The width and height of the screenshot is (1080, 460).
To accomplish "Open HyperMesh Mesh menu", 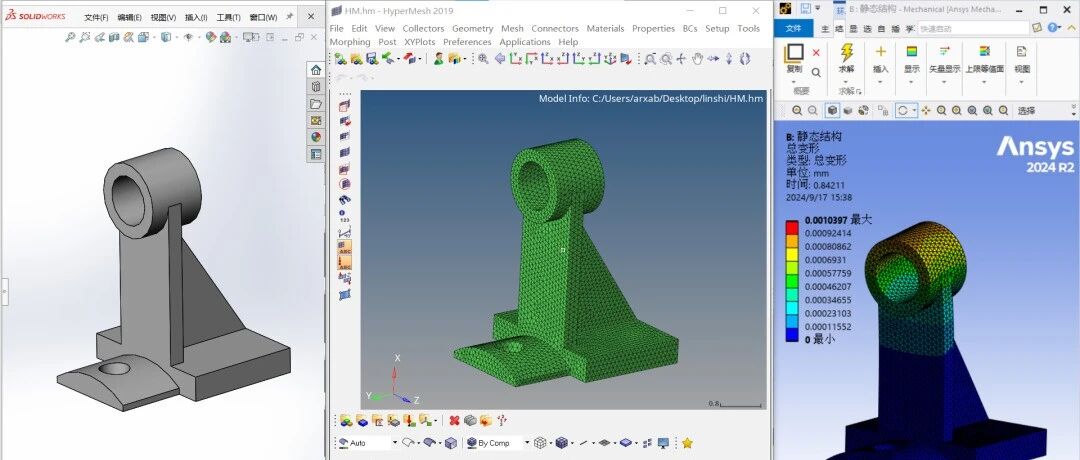I will point(512,28).
